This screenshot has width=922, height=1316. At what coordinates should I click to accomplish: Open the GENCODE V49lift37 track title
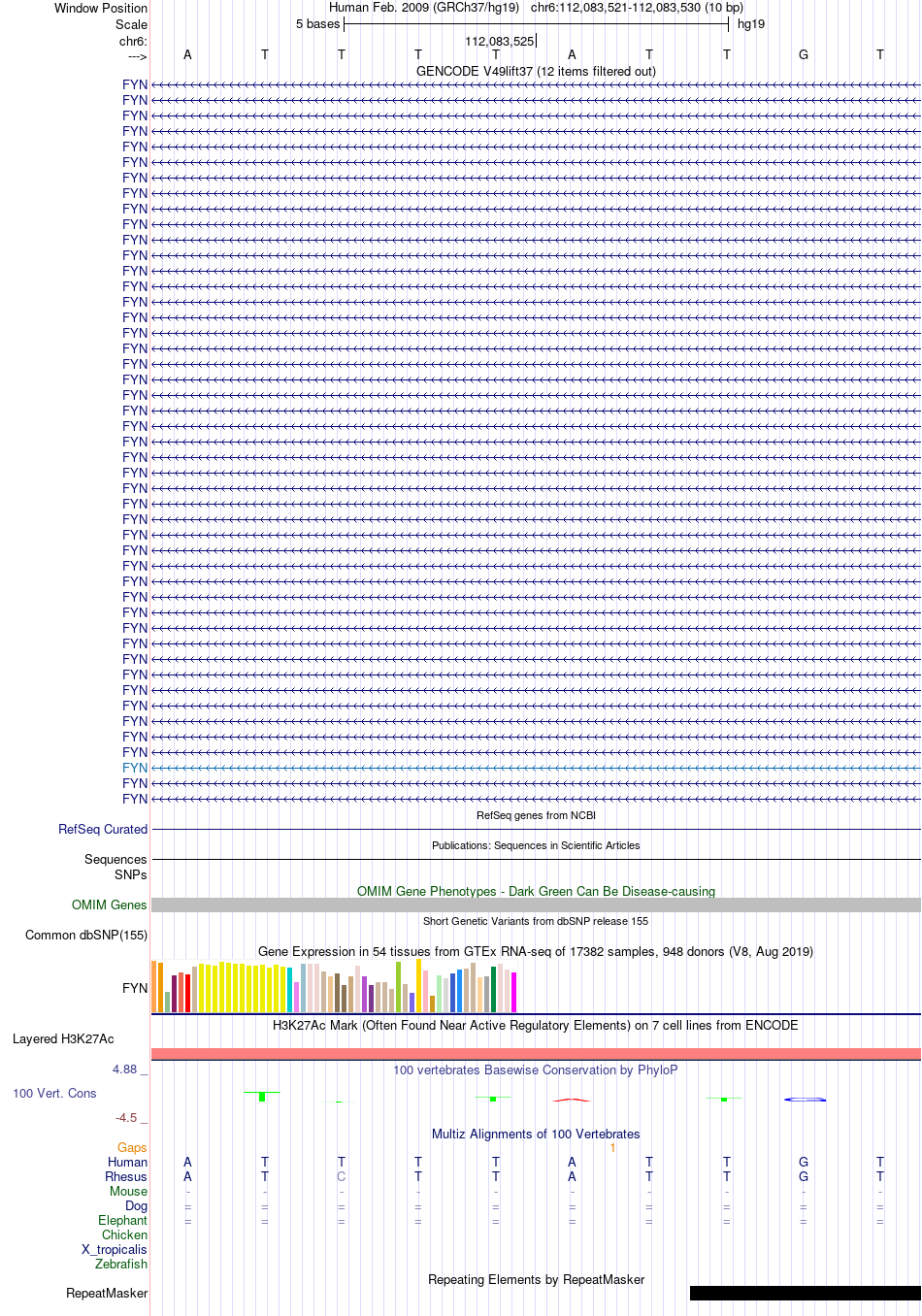tap(536, 71)
